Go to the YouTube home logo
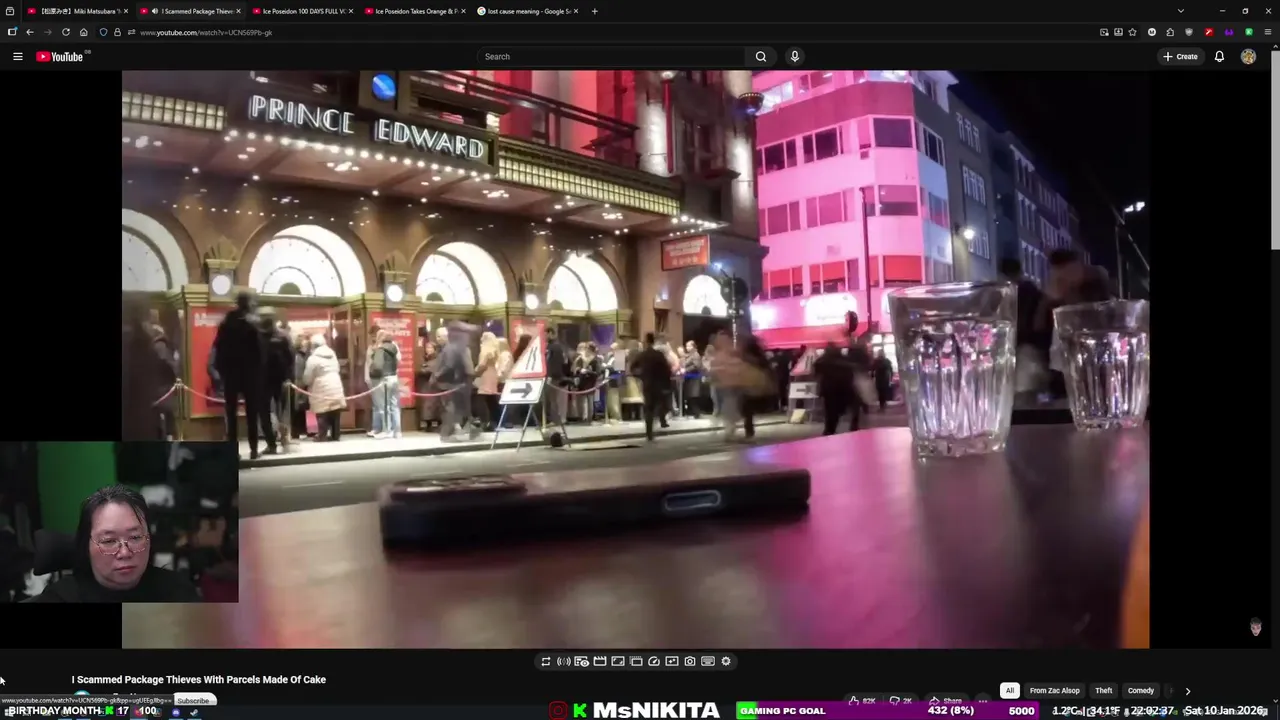Viewport: 1280px width, 720px height. [x=61, y=57]
